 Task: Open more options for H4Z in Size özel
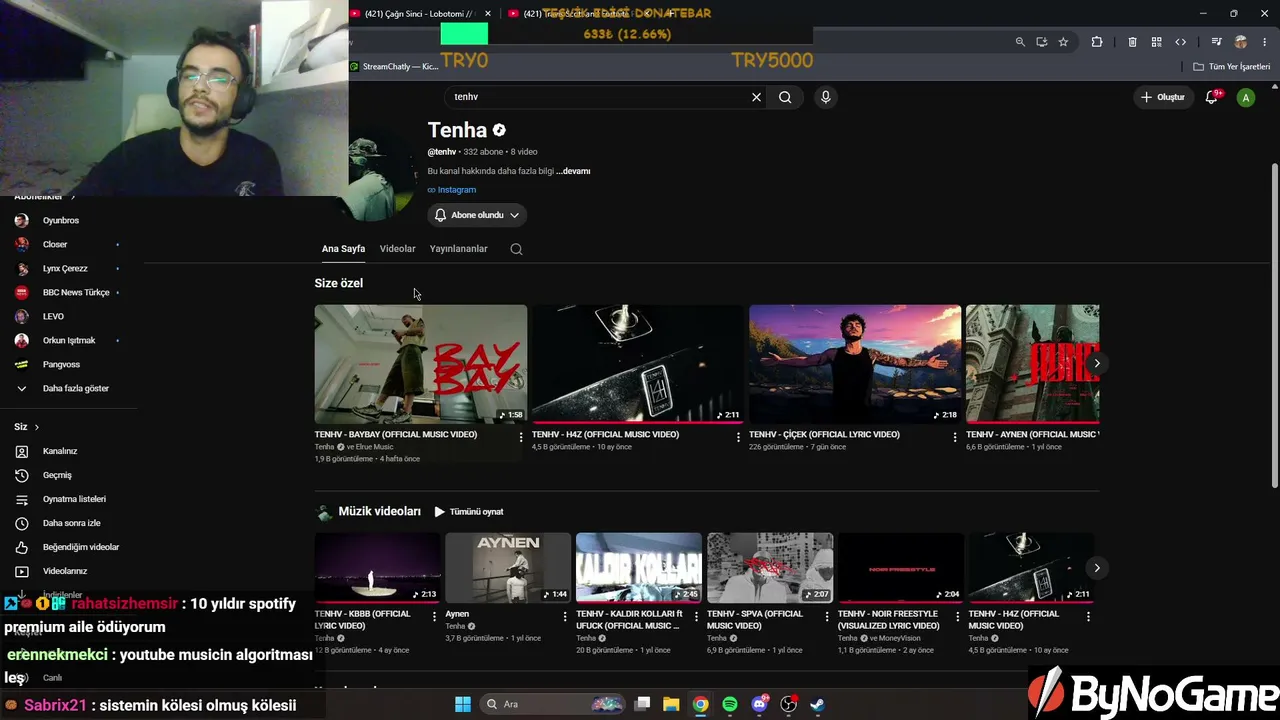738,437
